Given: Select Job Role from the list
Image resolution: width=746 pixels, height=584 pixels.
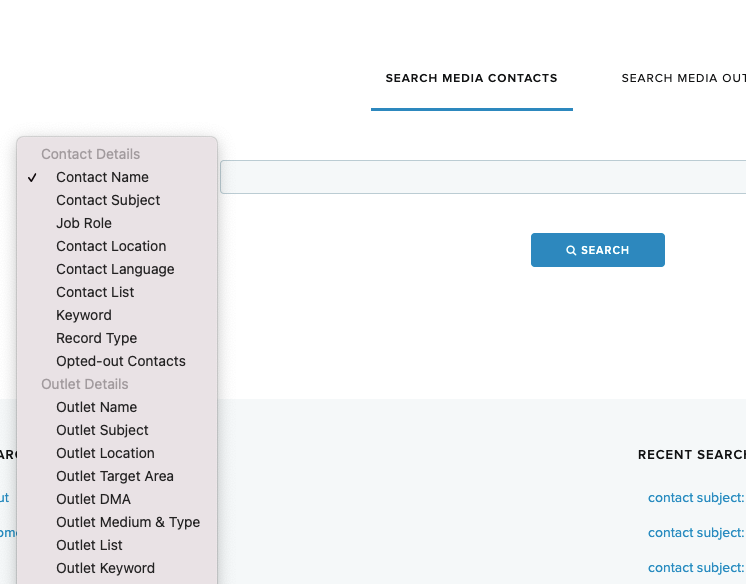Looking at the screenshot, I should [84, 223].
